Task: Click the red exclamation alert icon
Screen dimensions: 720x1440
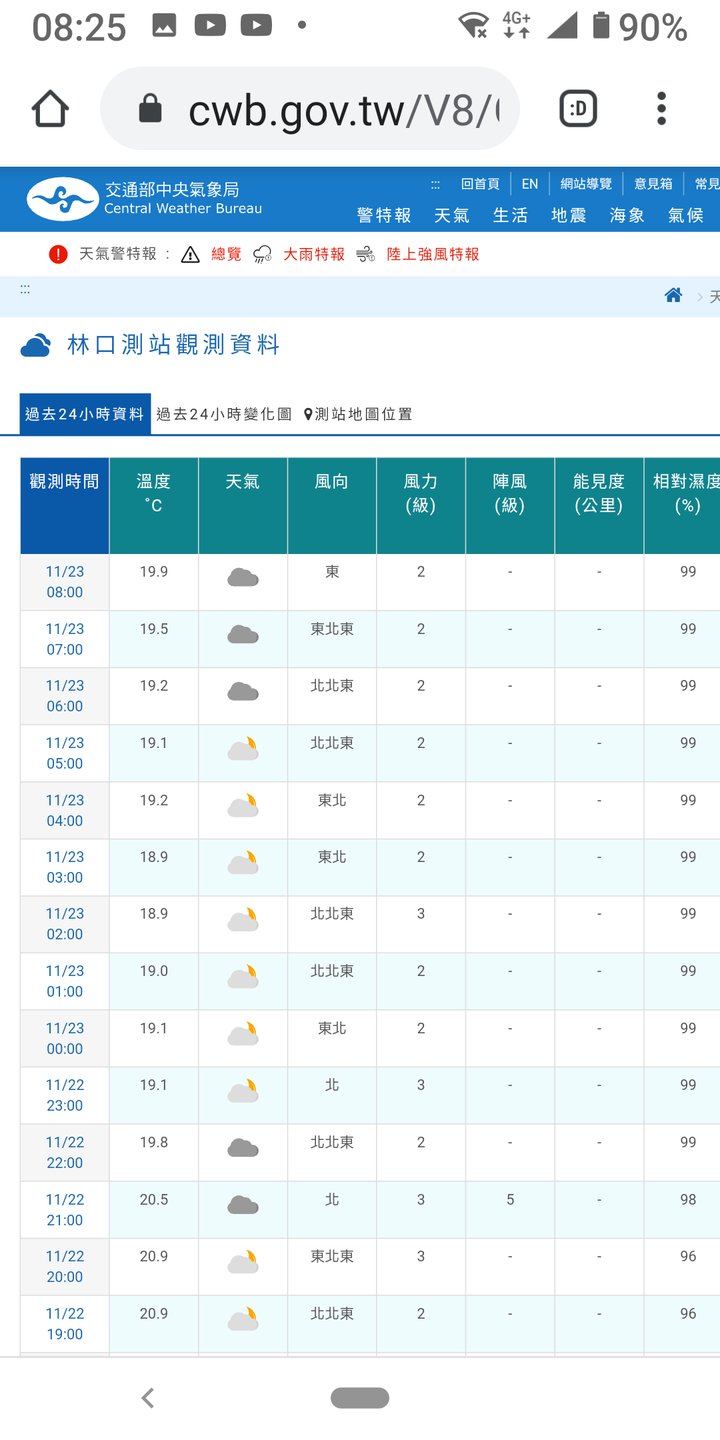Action: (x=58, y=254)
